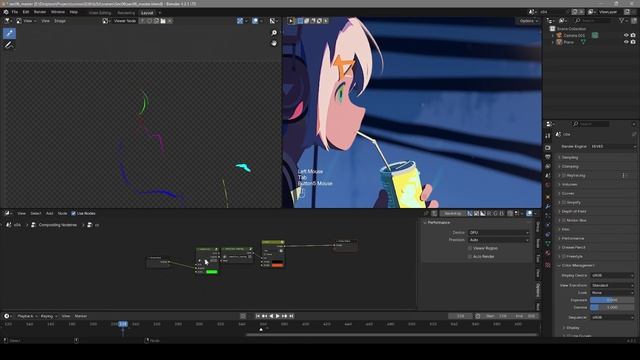Open the Output properties tab

[x=548, y=157]
